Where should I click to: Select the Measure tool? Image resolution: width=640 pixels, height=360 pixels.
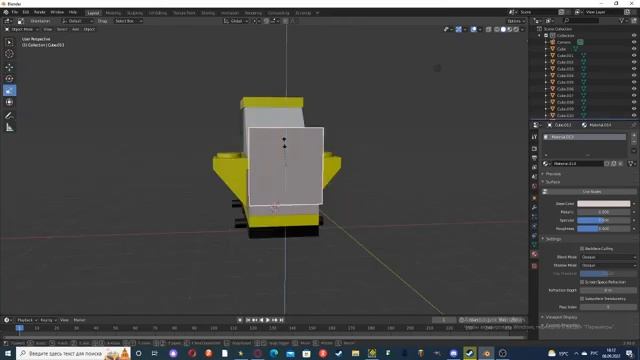[x=9, y=128]
